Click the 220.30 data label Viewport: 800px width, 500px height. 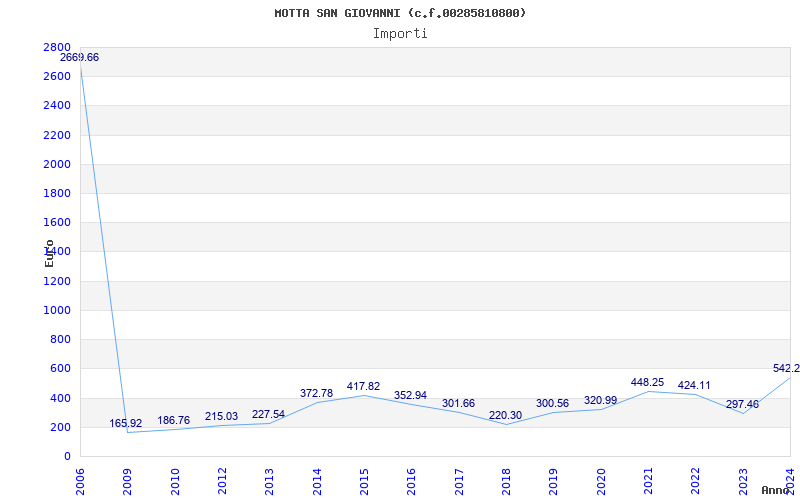pos(505,415)
